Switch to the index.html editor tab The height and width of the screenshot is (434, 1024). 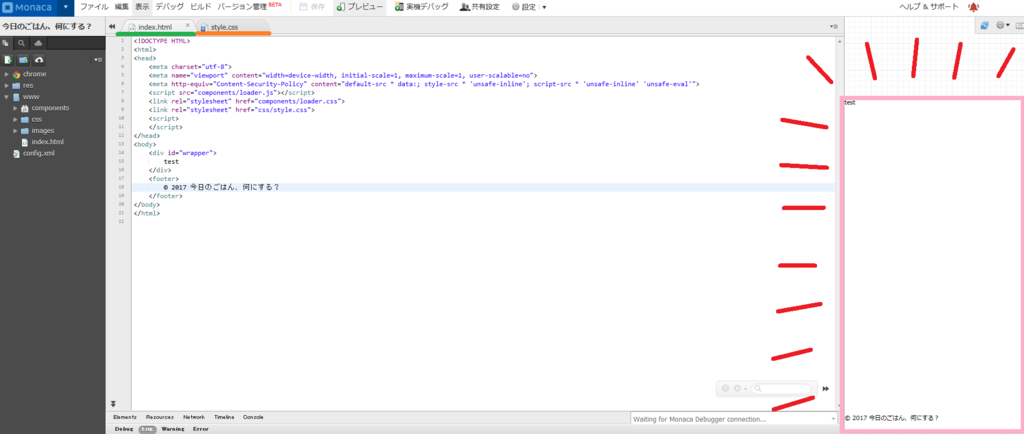(x=155, y=27)
